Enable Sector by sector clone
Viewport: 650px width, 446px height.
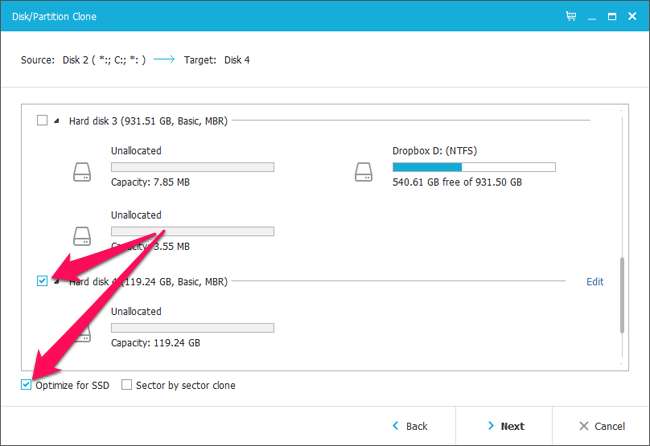[x=126, y=385]
